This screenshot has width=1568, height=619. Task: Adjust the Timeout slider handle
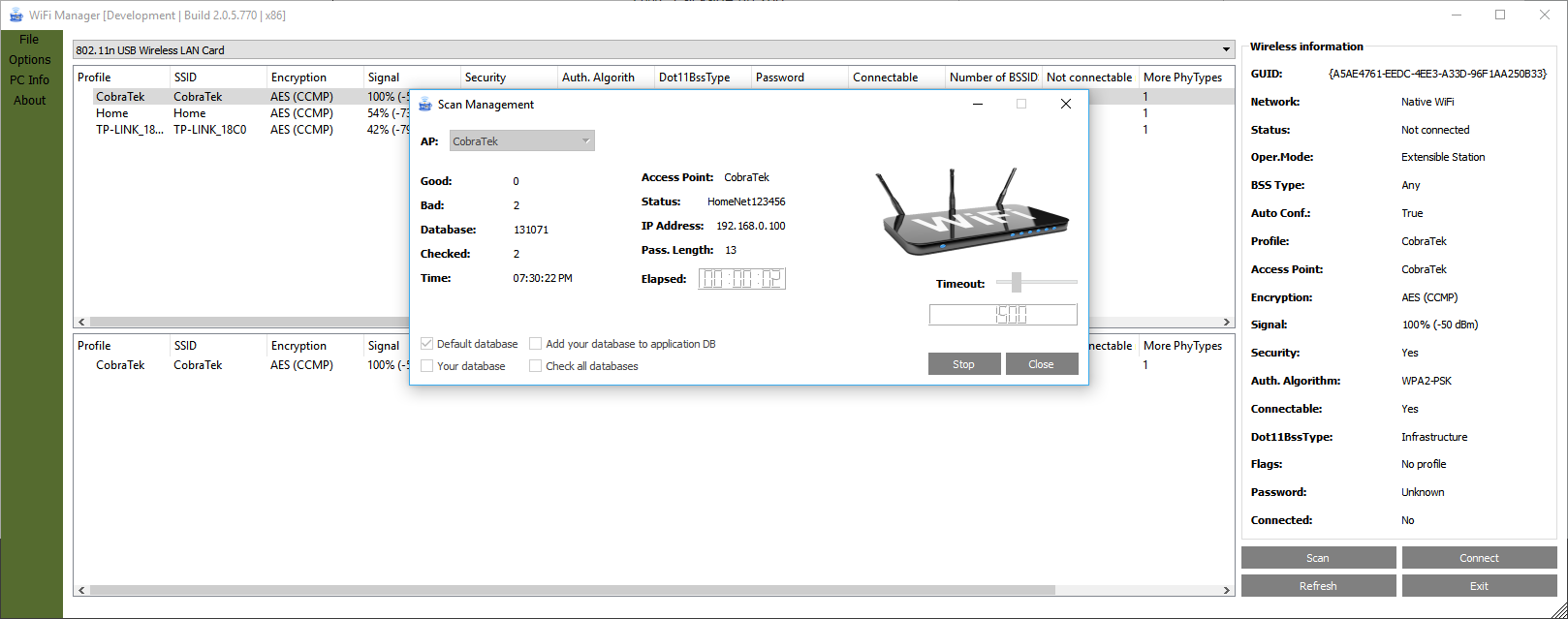point(1016,282)
